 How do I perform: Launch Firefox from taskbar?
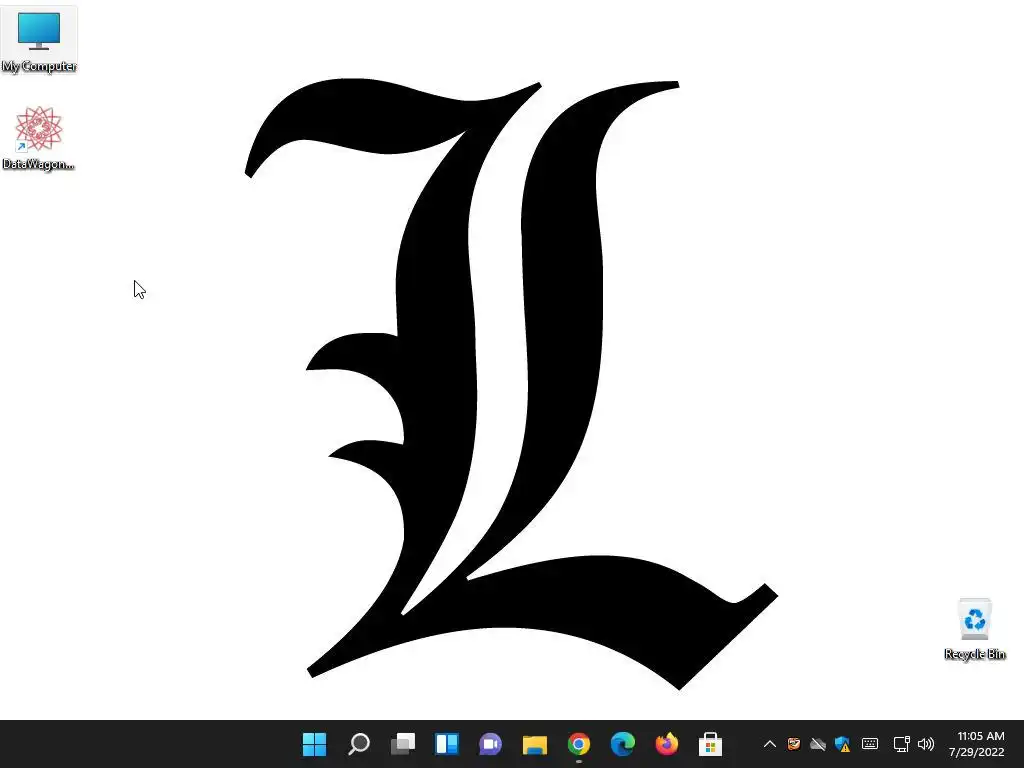[x=667, y=744]
